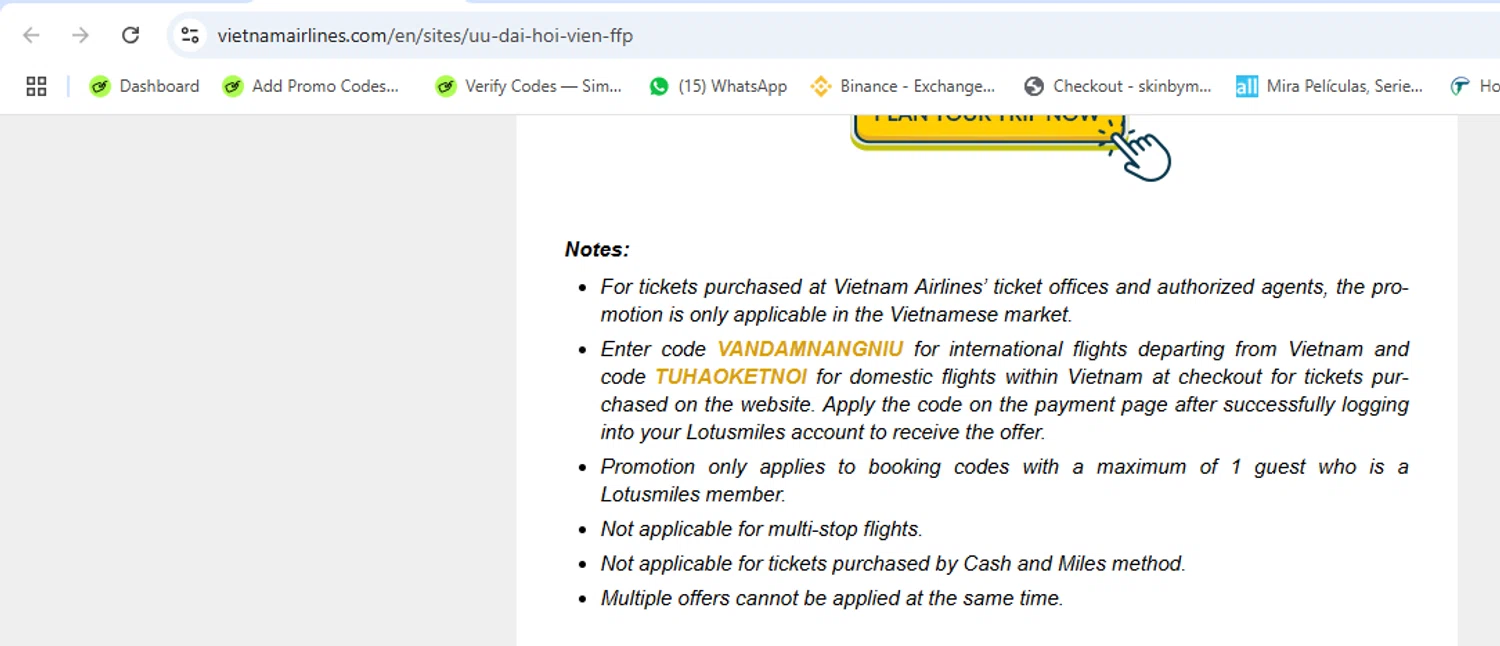This screenshot has height=646, width=1500.
Task: Click the Dashboard bookmark favicon
Action: 99,87
